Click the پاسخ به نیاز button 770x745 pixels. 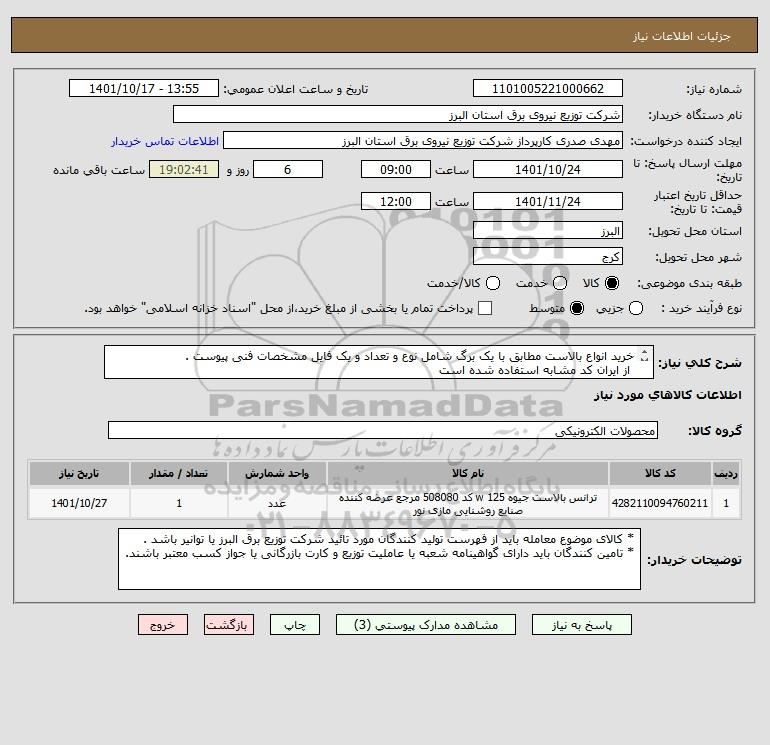tap(581, 625)
